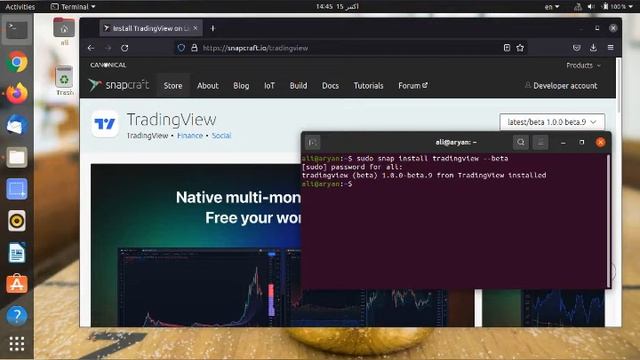Close the Install TradingView tab
This screenshot has width=640, height=360.
click(196, 28)
